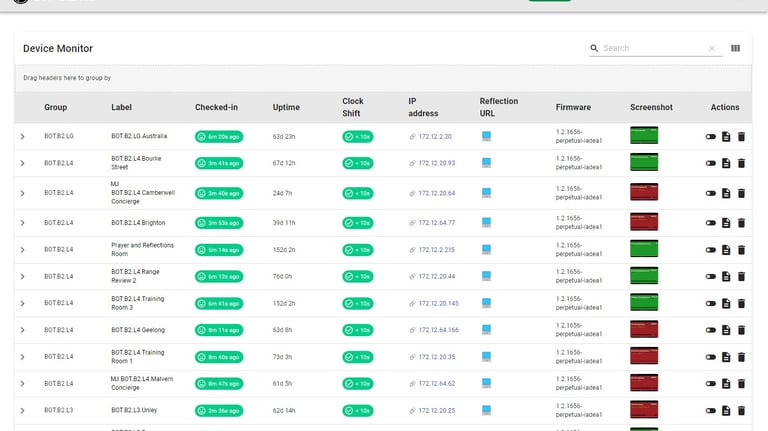This screenshot has width=768, height=431.
Task: Toggle the switch for Camberwell Concierge
Action: click(711, 193)
